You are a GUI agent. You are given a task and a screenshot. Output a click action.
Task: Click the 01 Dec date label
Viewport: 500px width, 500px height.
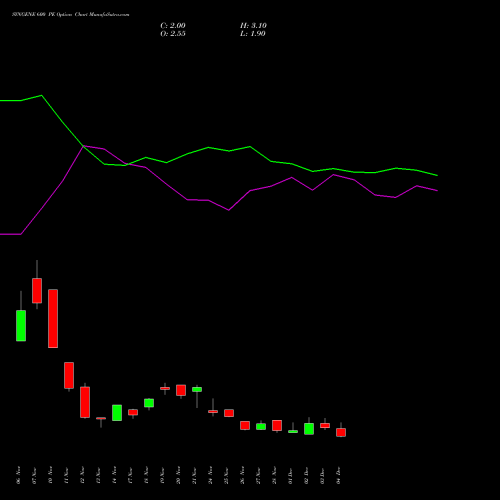[x=290, y=475]
